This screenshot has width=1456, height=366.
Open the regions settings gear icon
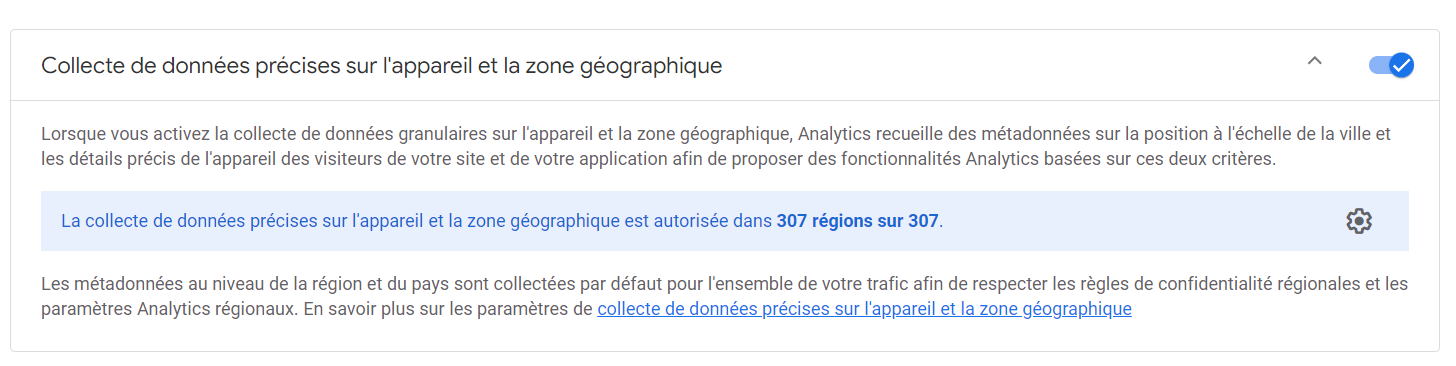pos(1358,221)
